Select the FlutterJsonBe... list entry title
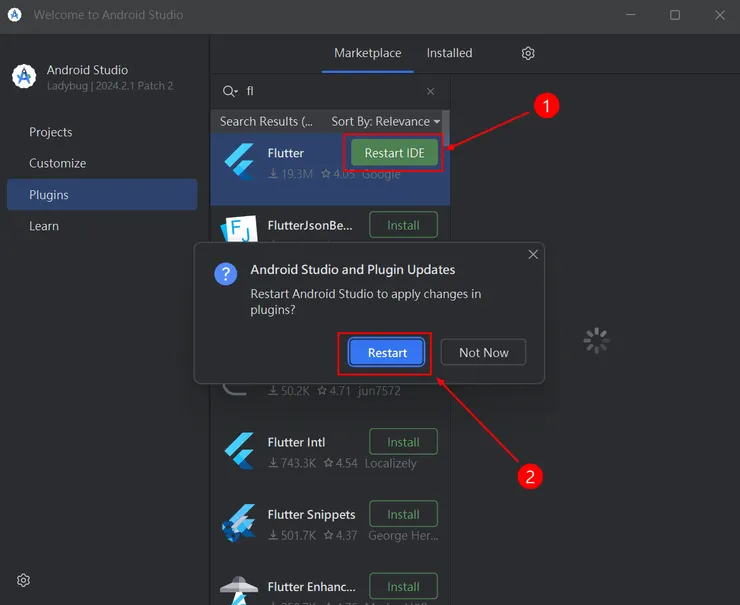Viewport: 740px width, 605px height. (x=310, y=225)
